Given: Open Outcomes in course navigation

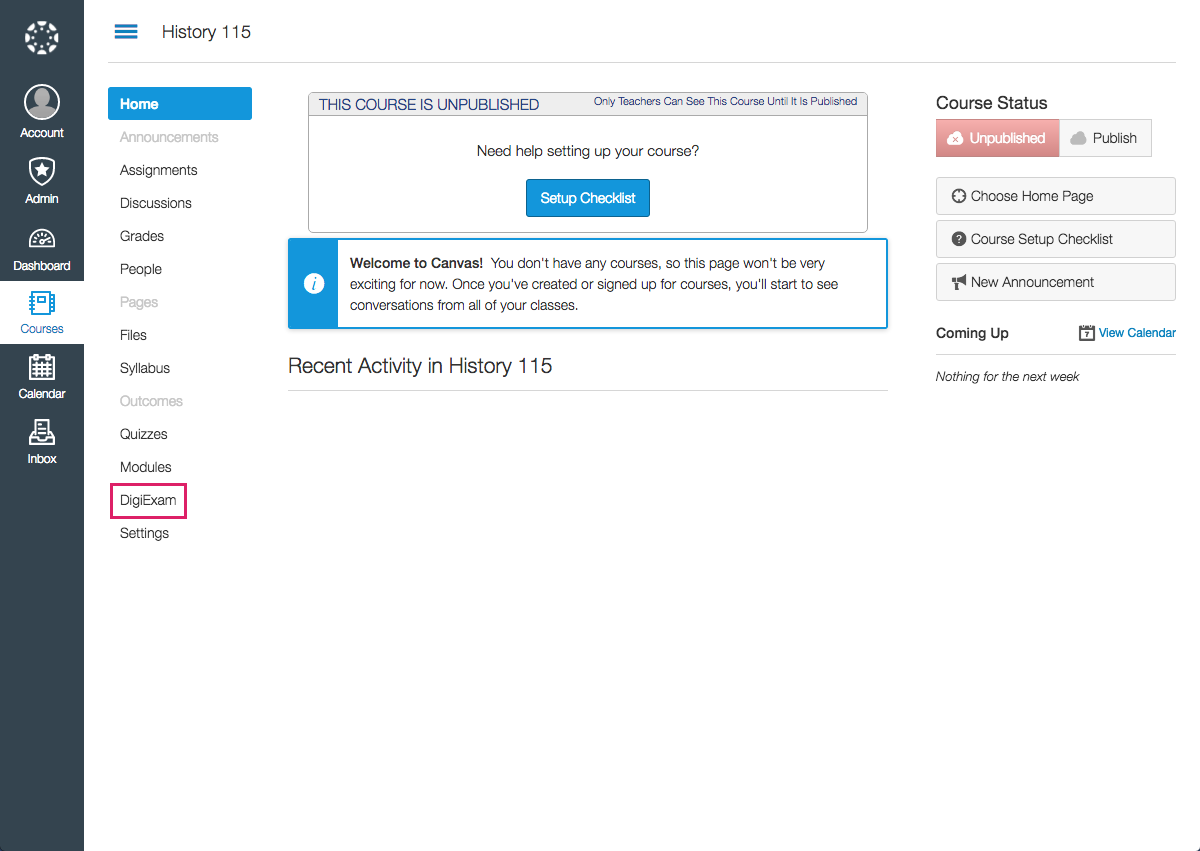Looking at the screenshot, I should [151, 401].
